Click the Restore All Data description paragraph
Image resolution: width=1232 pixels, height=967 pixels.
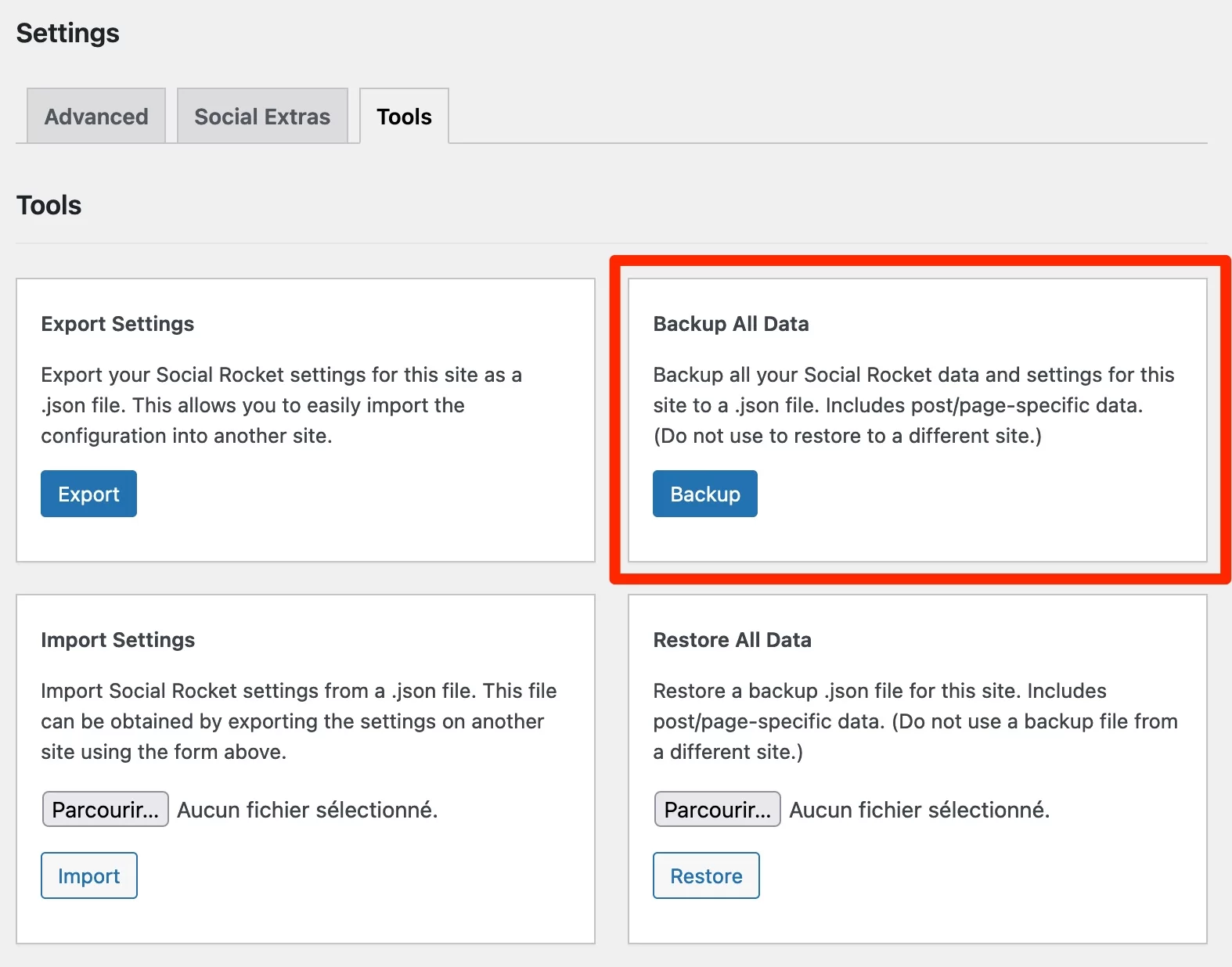click(x=916, y=721)
